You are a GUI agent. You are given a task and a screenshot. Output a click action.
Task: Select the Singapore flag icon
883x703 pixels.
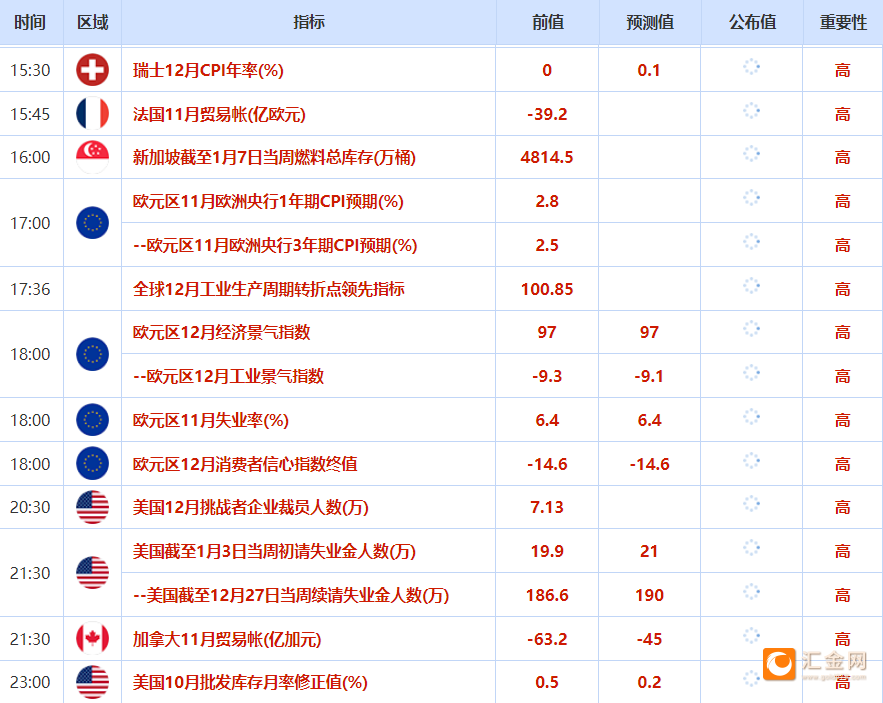[x=92, y=157]
